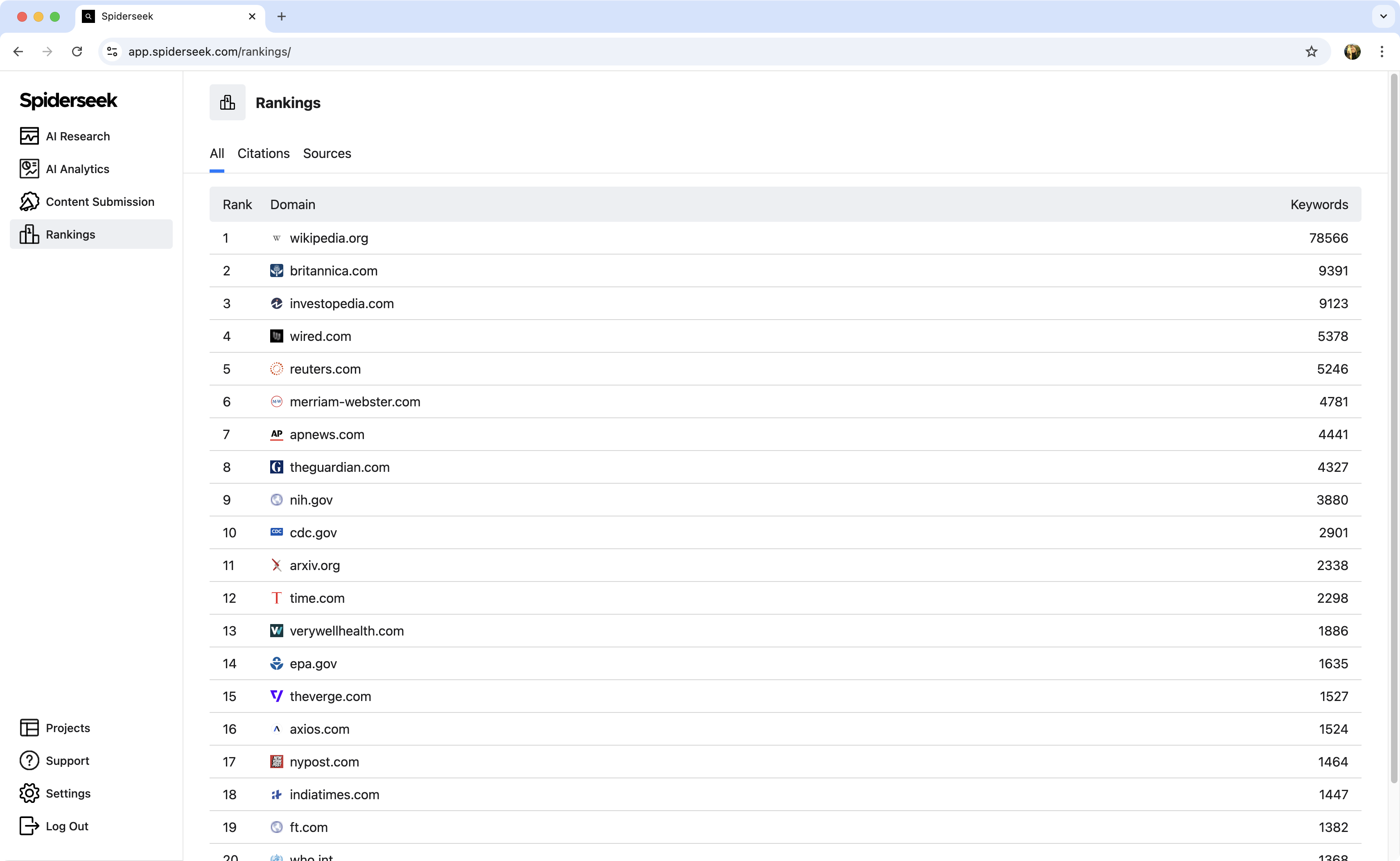Close the Spiderseek tab
The image size is (1400, 861).
(252, 16)
